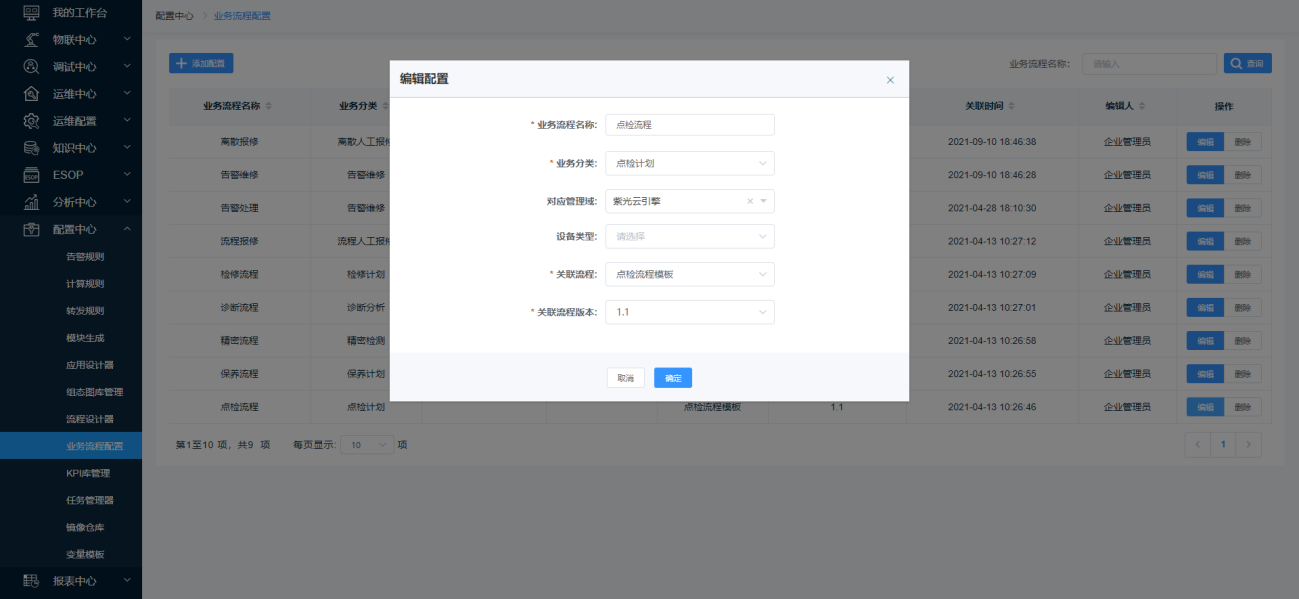Screen dimensions: 1299x599
Task: Clear the 对应管理域 selected value
Action: [x=750, y=201]
